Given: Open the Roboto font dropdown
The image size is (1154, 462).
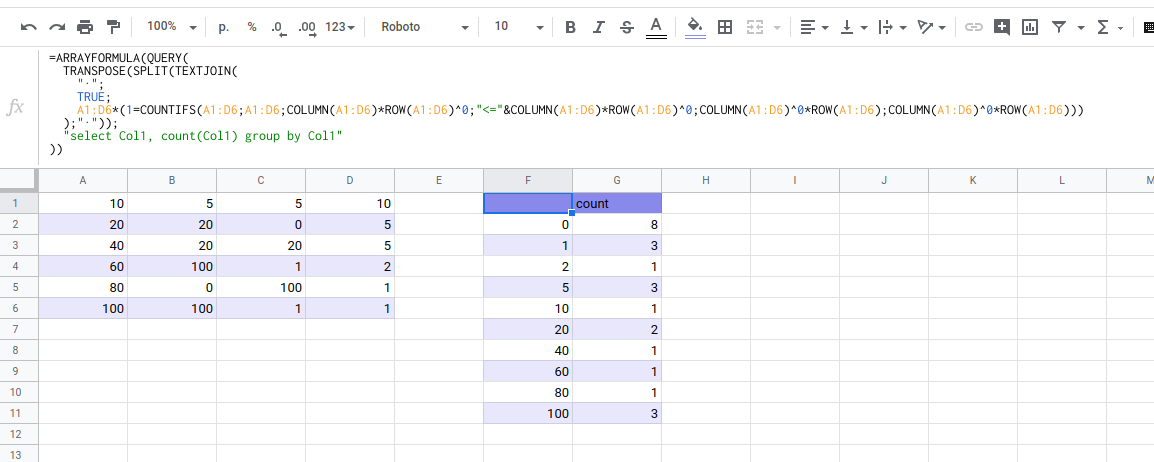Looking at the screenshot, I should 425,27.
